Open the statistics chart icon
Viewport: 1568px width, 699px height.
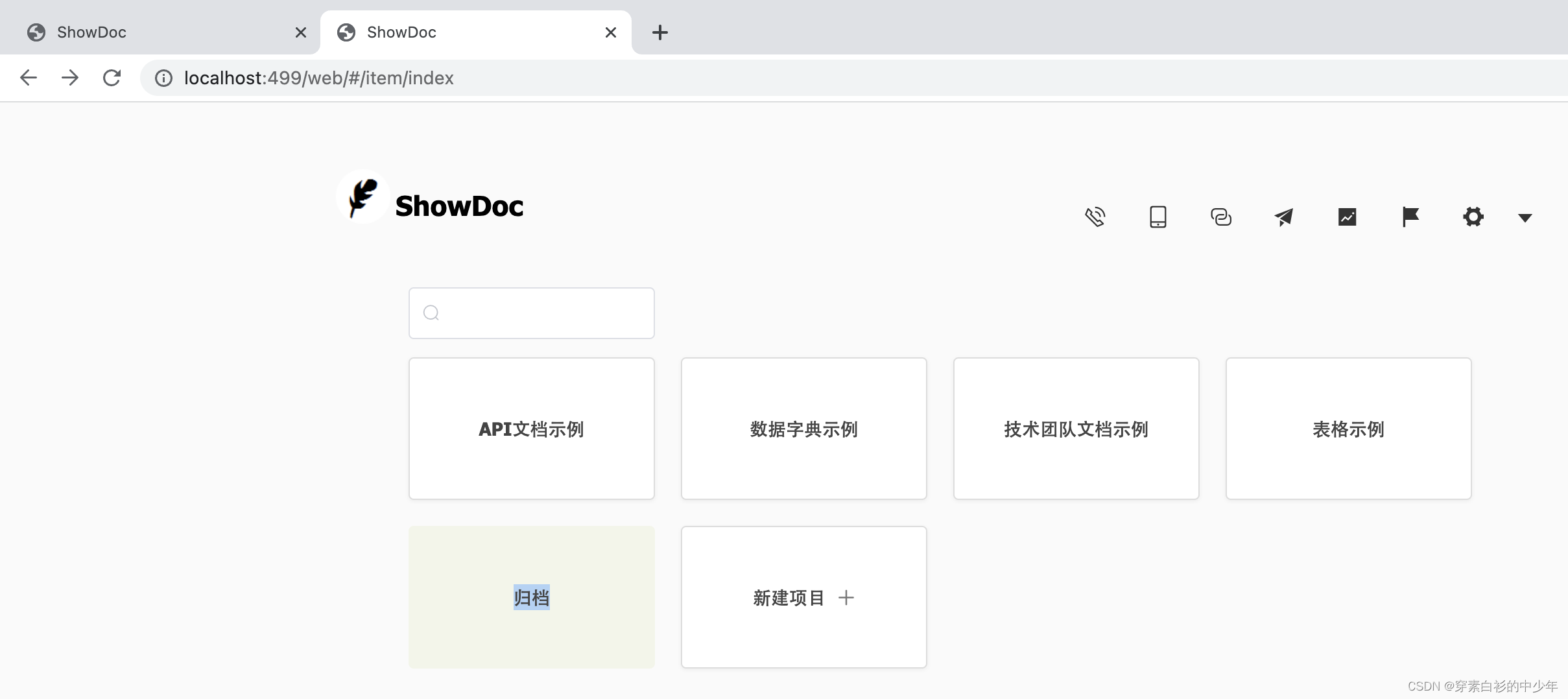[1346, 217]
